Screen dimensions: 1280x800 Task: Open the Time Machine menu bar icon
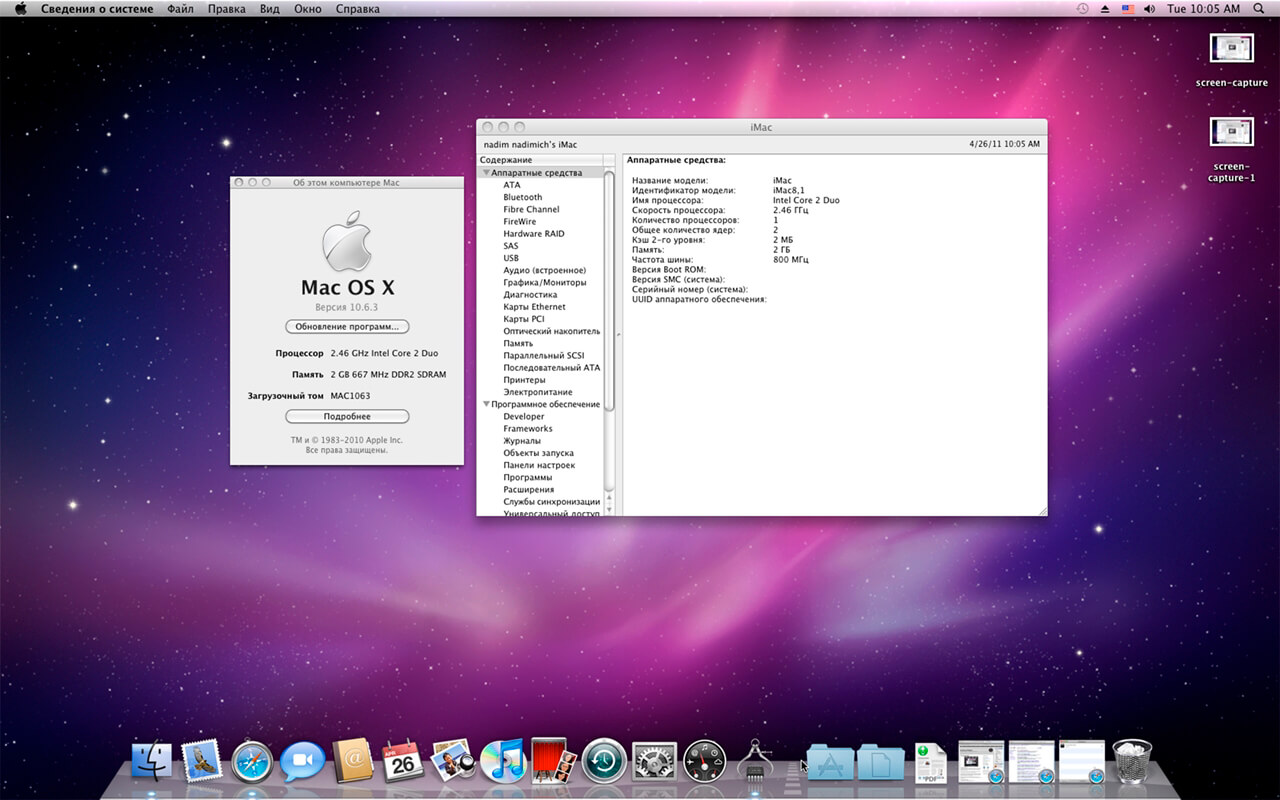click(x=1082, y=9)
